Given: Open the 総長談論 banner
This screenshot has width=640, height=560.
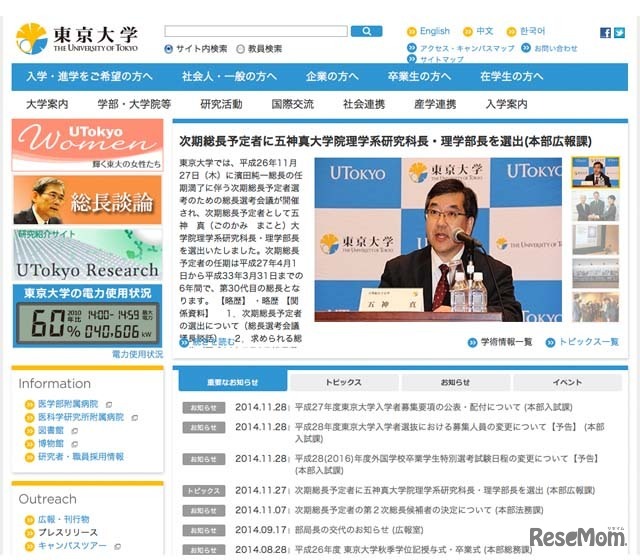Looking at the screenshot, I should (87, 200).
